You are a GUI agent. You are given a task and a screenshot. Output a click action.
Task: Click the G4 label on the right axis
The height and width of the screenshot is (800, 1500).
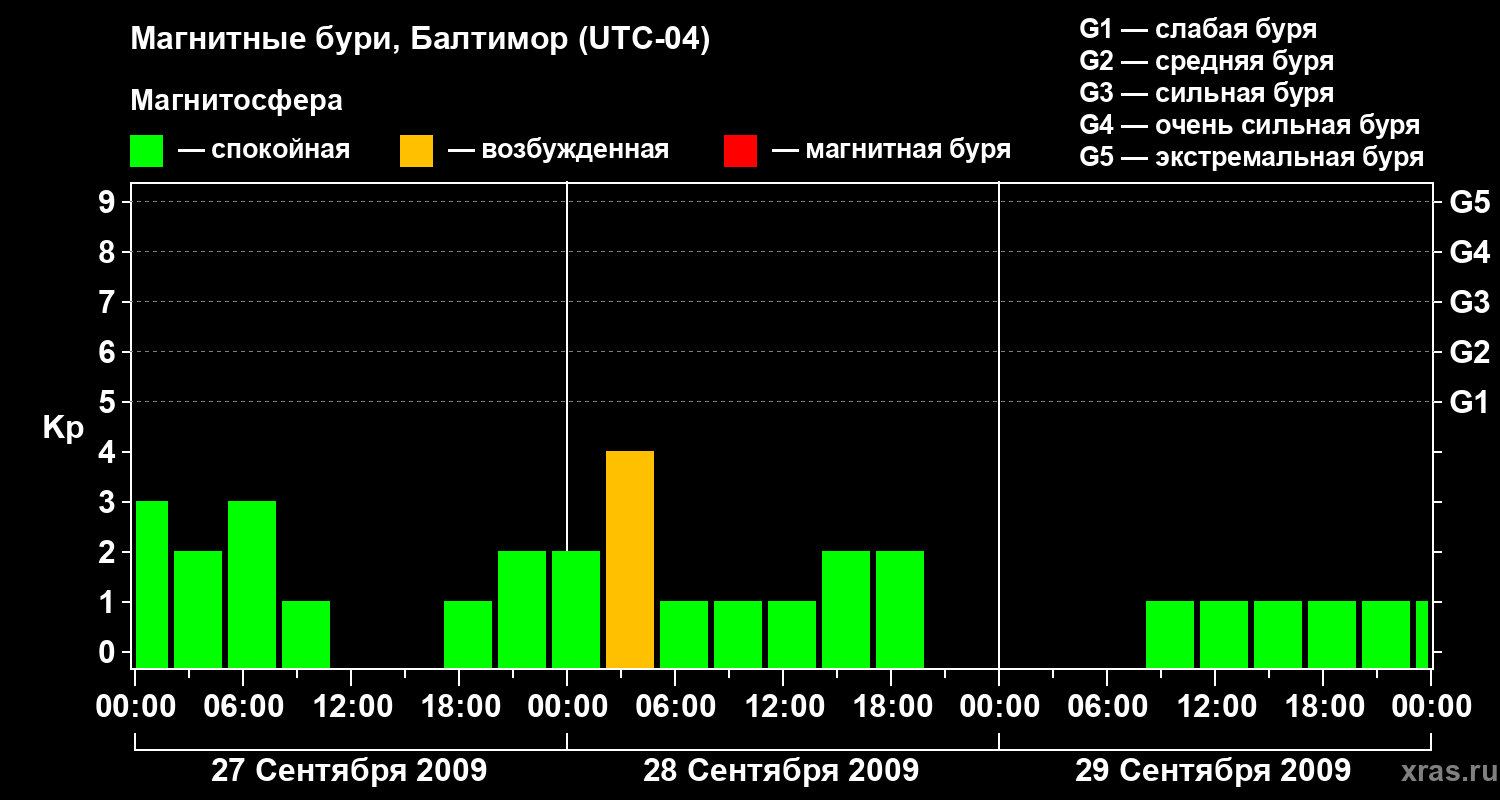(x=1469, y=252)
